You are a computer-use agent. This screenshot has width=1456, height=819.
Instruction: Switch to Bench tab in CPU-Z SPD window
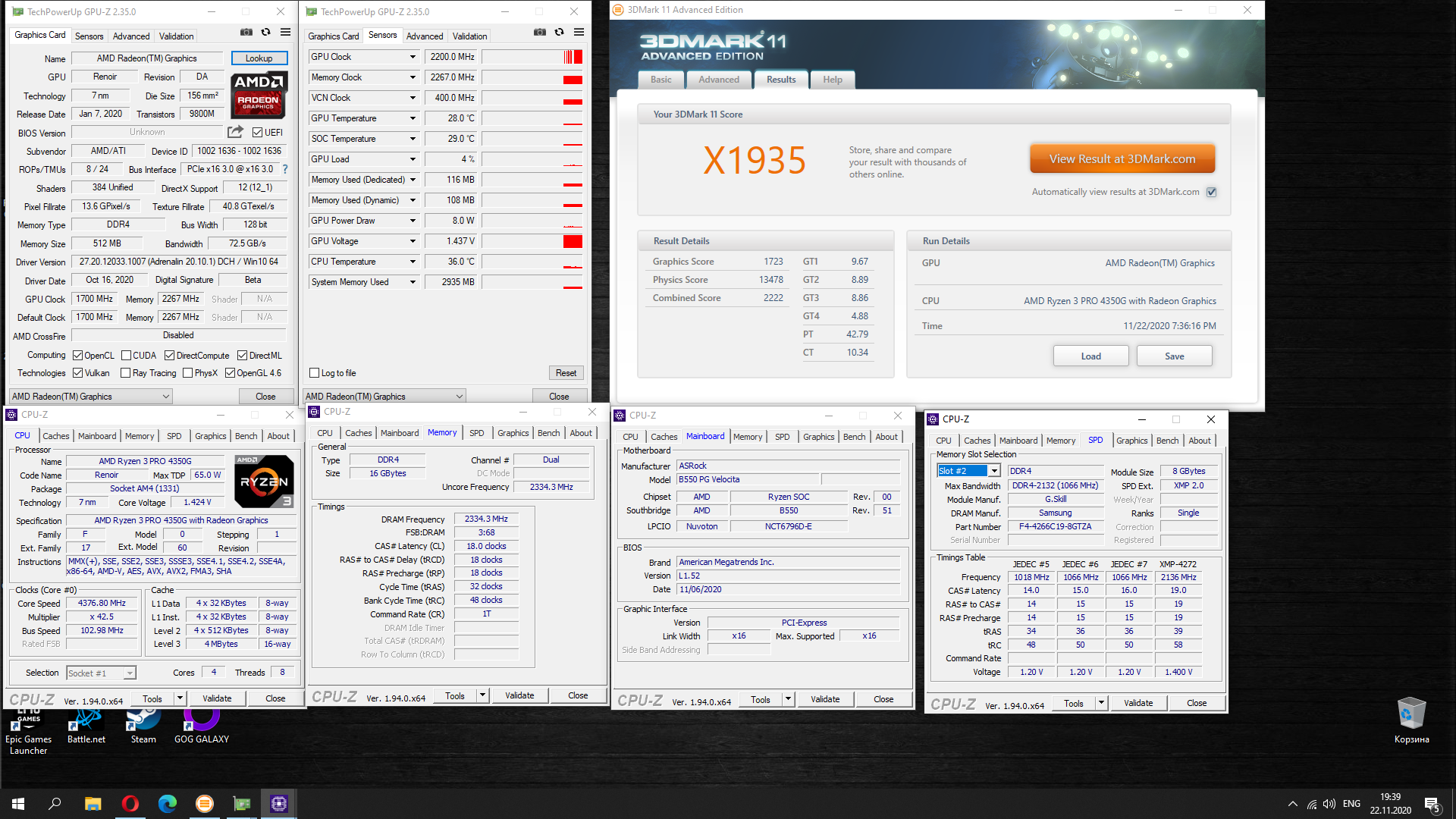click(x=1167, y=441)
